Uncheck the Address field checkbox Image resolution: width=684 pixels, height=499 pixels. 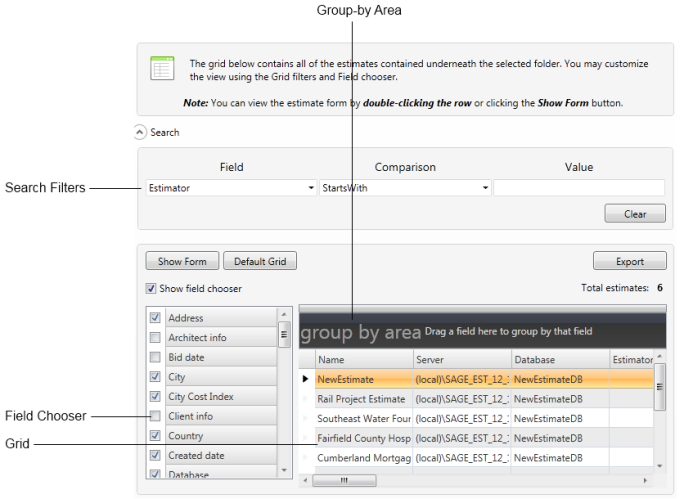tap(155, 318)
